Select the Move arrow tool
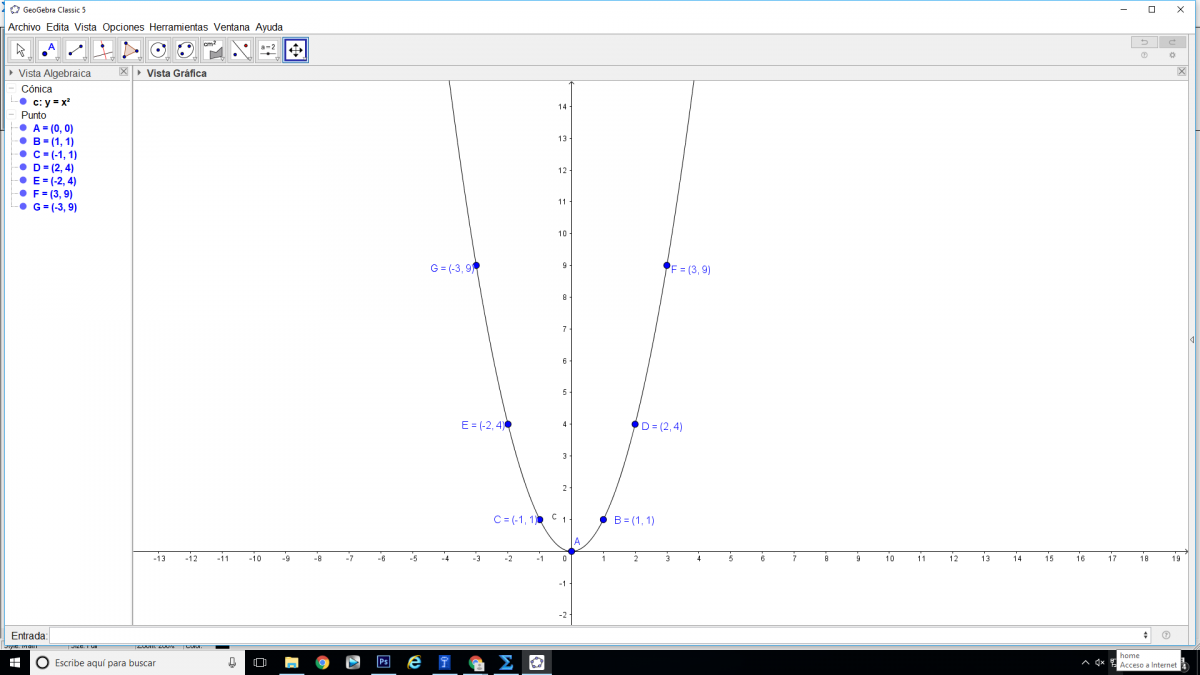 pyautogui.click(x=20, y=50)
